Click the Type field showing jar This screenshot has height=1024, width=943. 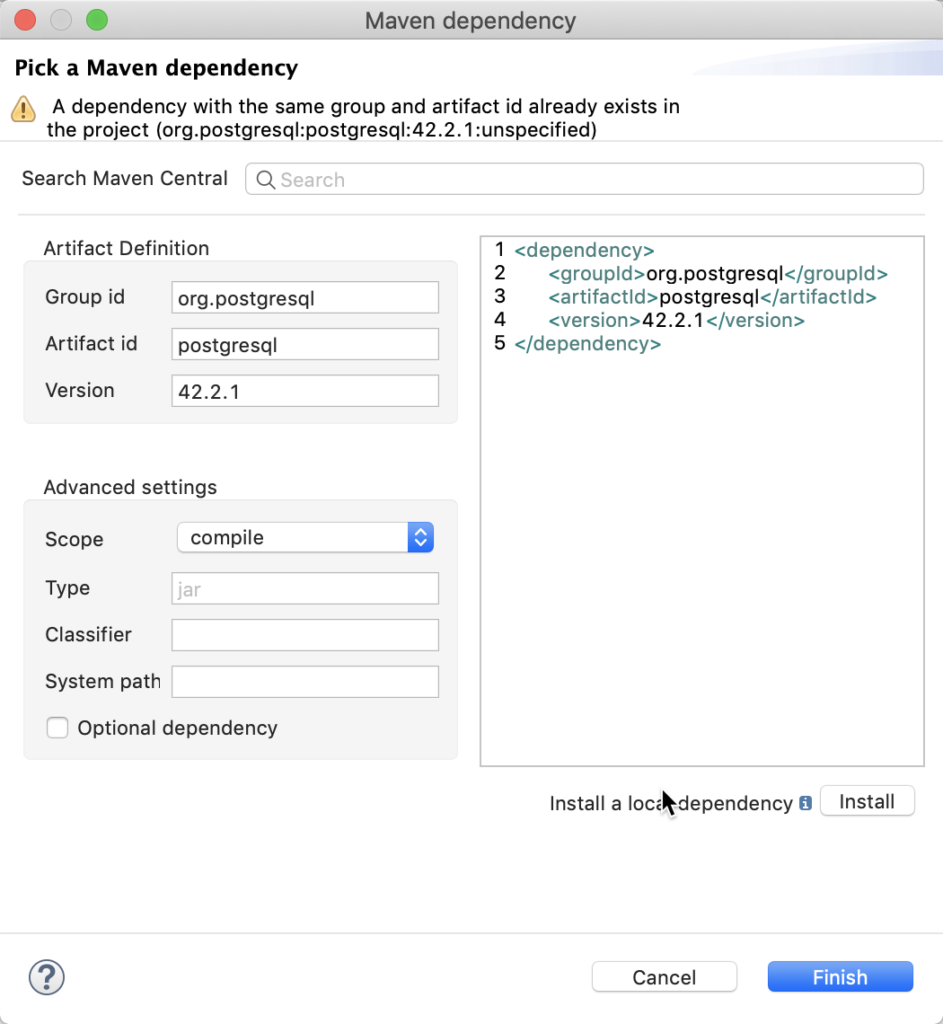point(305,589)
